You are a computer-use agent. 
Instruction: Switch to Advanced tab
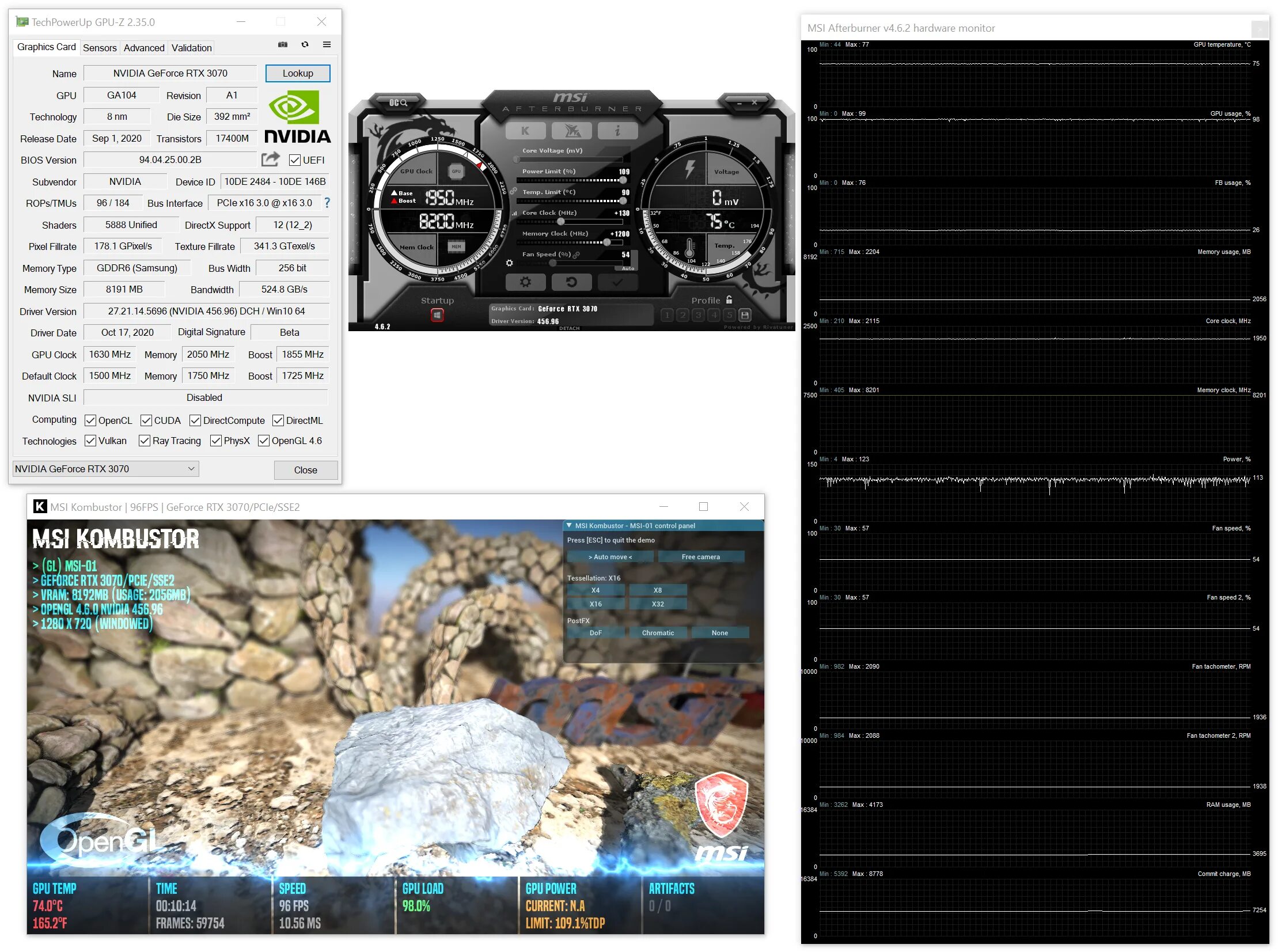coord(144,48)
